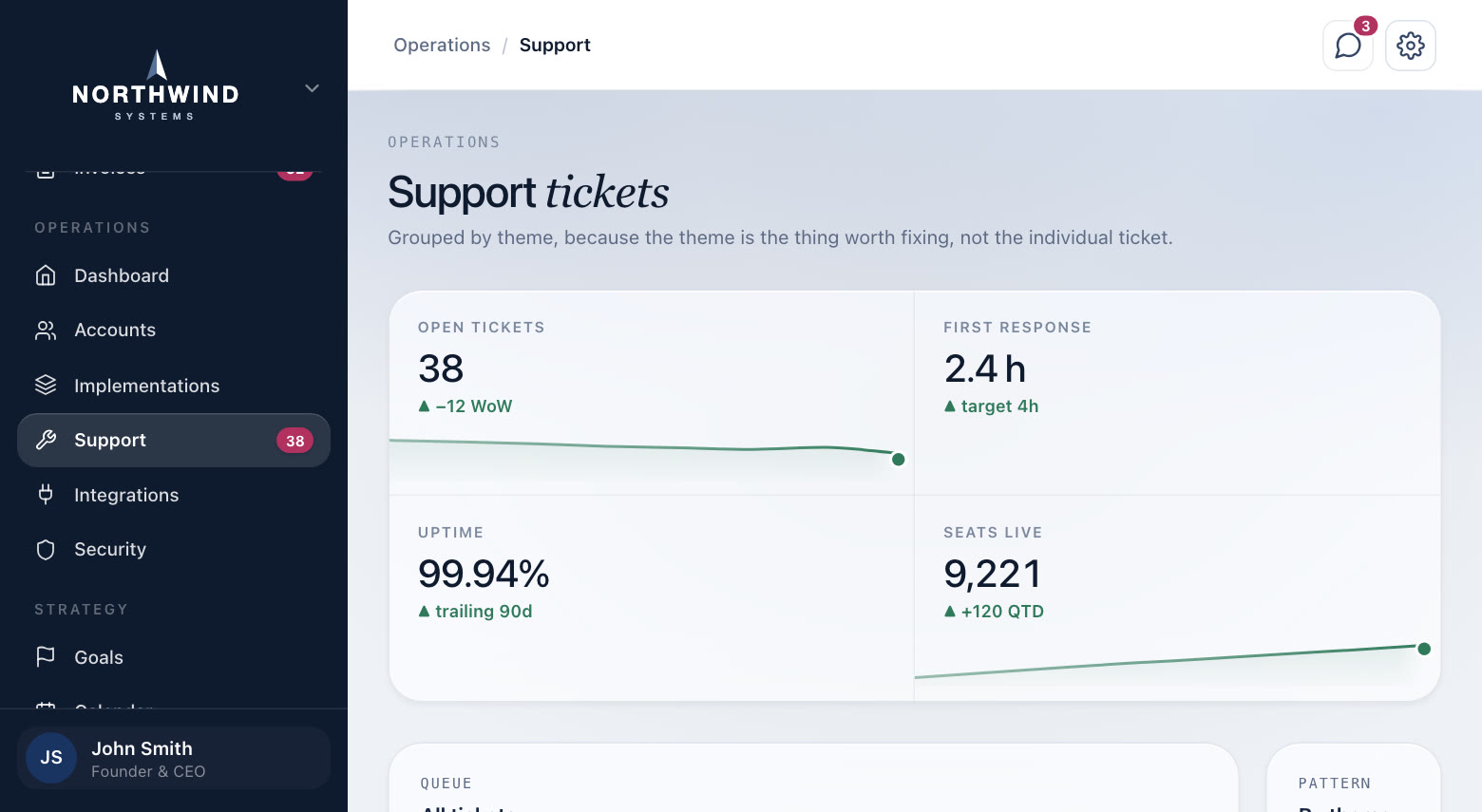Click the Support count badge 38

pyautogui.click(x=294, y=441)
